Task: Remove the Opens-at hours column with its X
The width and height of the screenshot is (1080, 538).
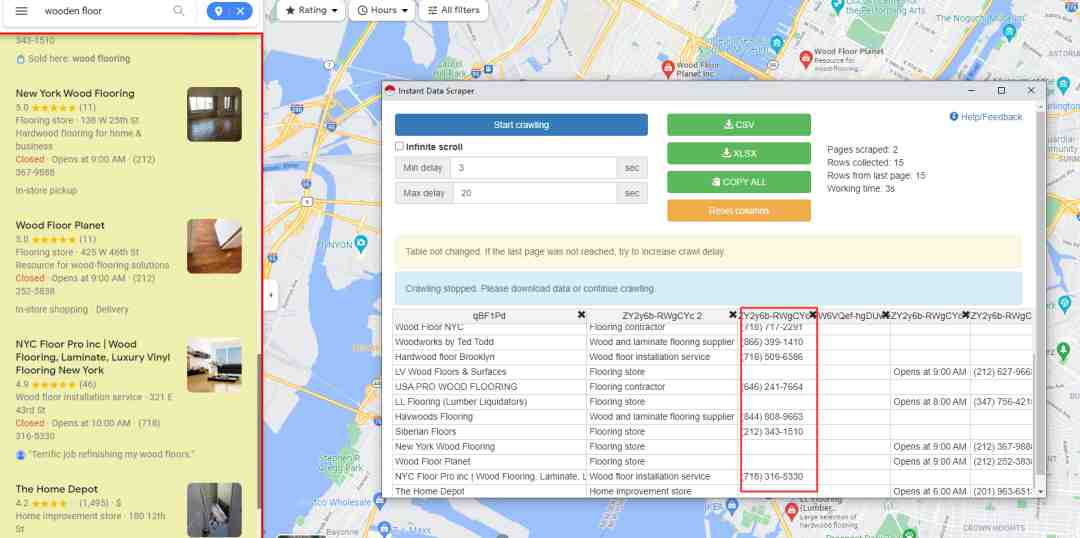Action: pyautogui.click(x=966, y=315)
